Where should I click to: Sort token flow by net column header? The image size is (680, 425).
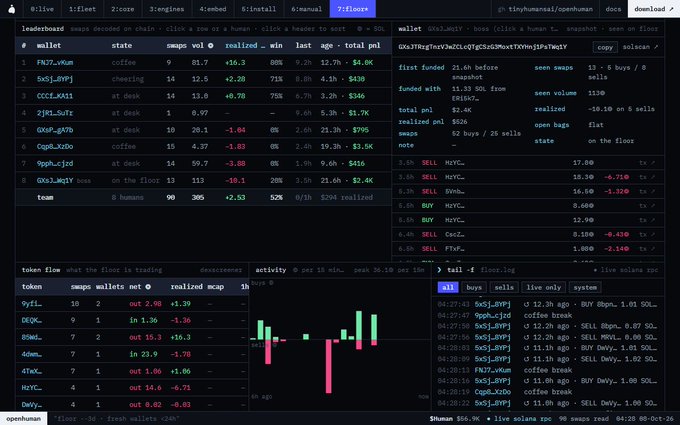pos(140,287)
